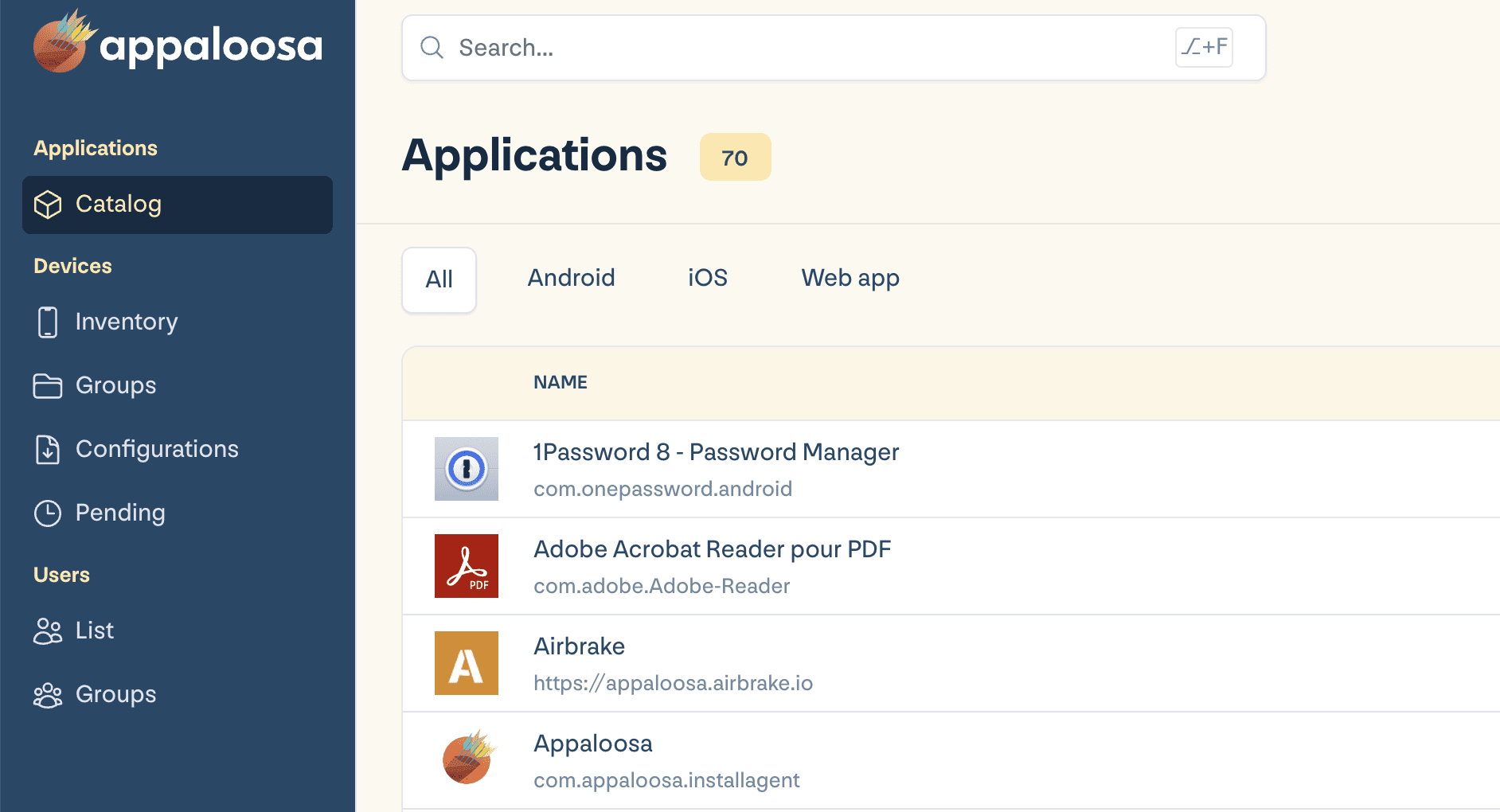Viewport: 1500px width, 812px height.
Task: Open Adobe Acrobat Reader pour PDF
Action: coord(712,549)
